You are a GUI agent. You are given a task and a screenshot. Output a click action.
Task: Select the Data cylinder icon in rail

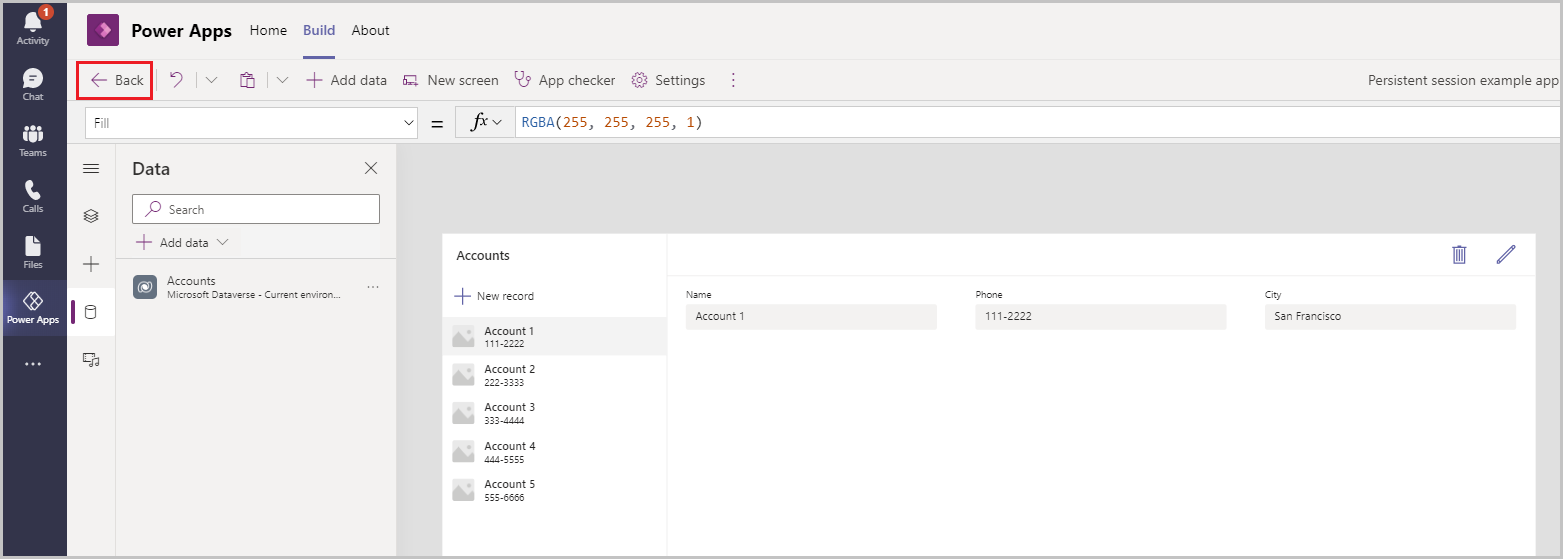pos(91,312)
